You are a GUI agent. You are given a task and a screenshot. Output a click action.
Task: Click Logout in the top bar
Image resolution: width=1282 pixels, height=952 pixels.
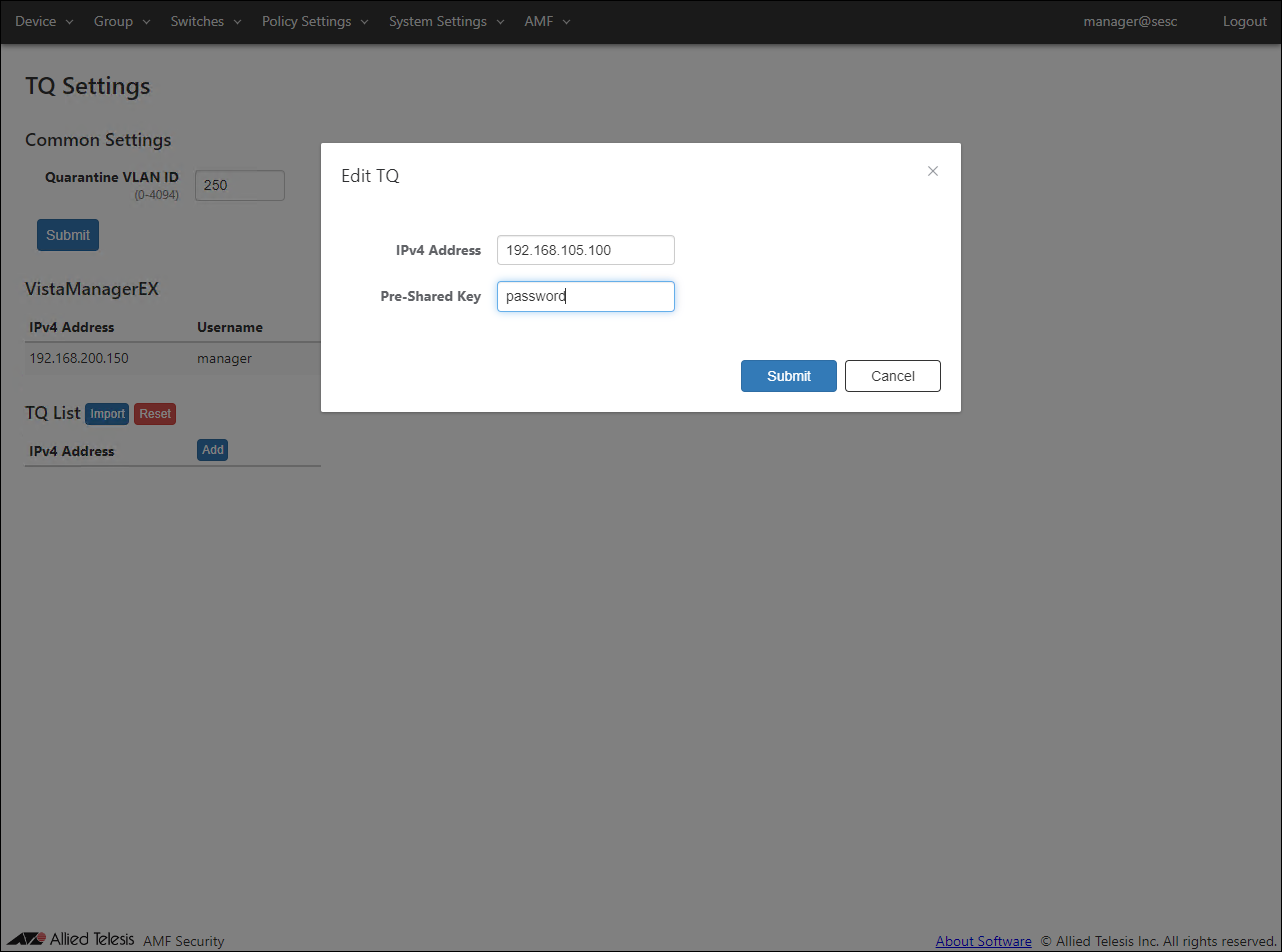(x=1244, y=21)
